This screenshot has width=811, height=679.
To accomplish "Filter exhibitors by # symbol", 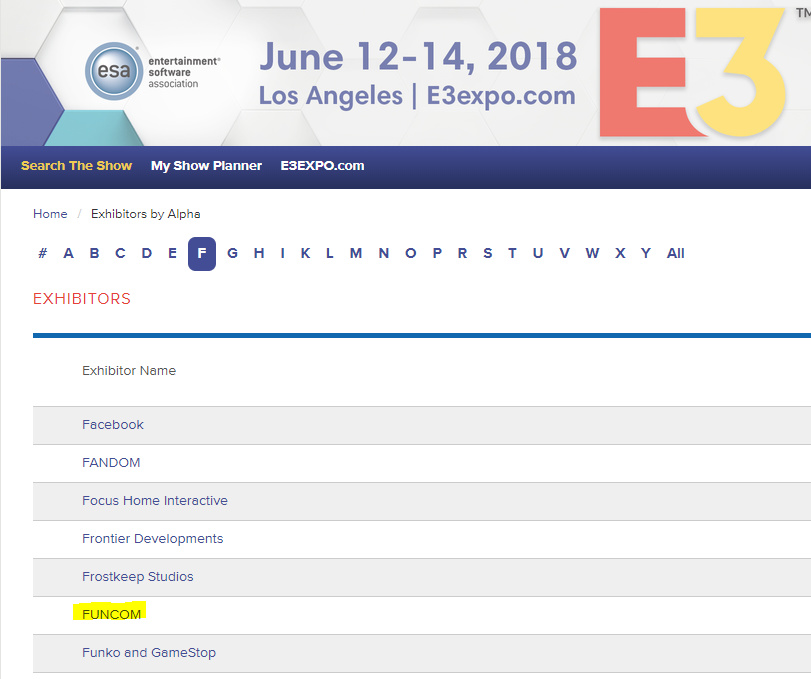I will [x=43, y=253].
